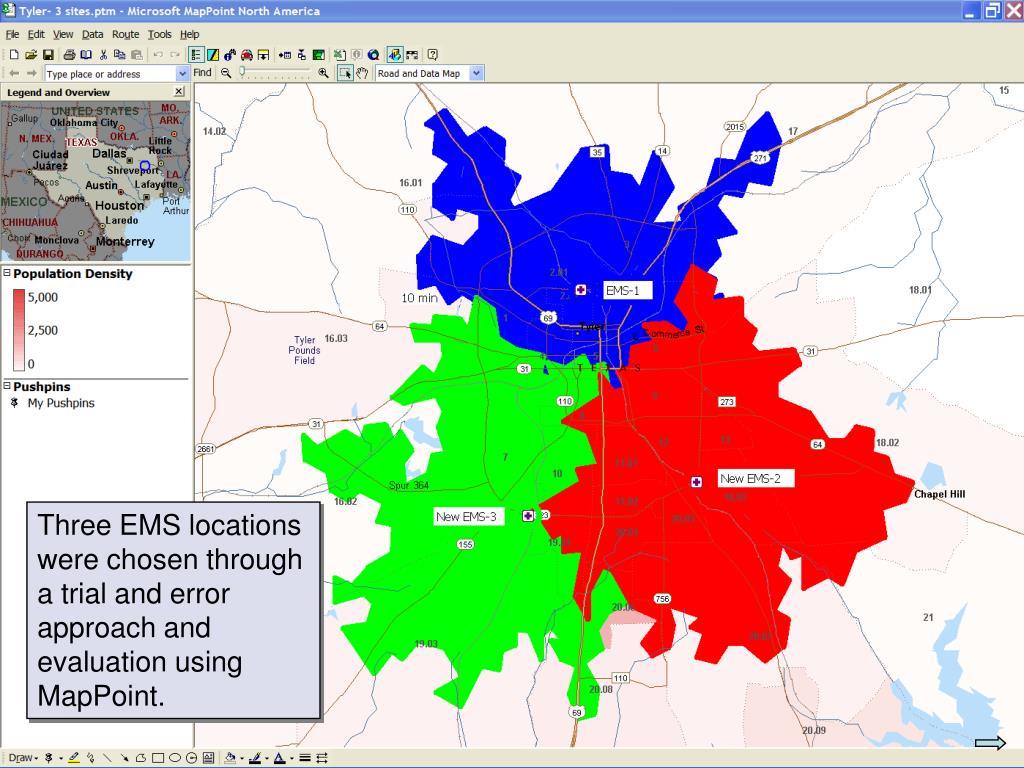Image resolution: width=1024 pixels, height=768 pixels.
Task: Toggle the Map Settings button left of Help
Action: click(x=411, y=55)
